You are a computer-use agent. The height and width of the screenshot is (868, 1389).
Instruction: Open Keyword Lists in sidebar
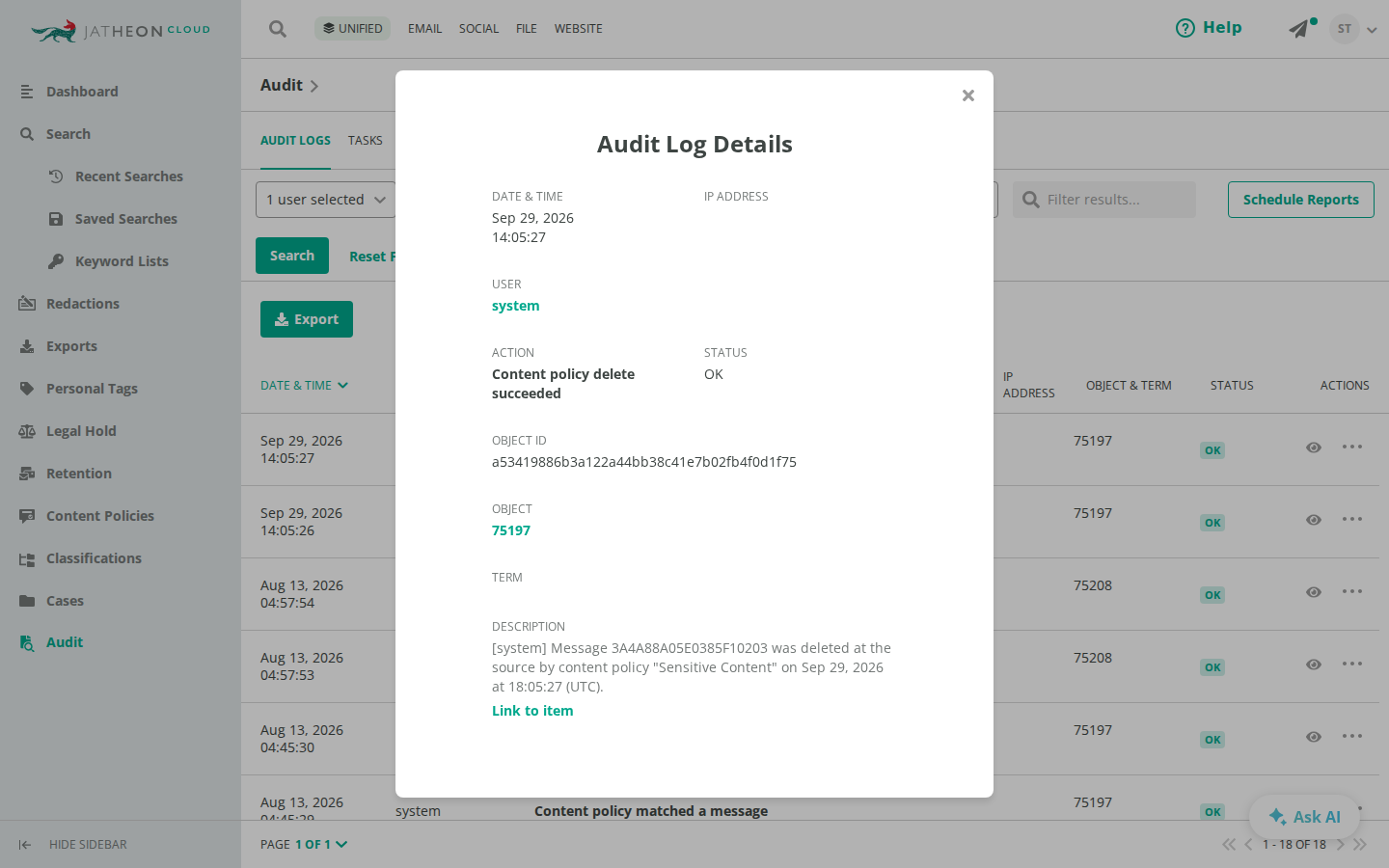point(122,261)
